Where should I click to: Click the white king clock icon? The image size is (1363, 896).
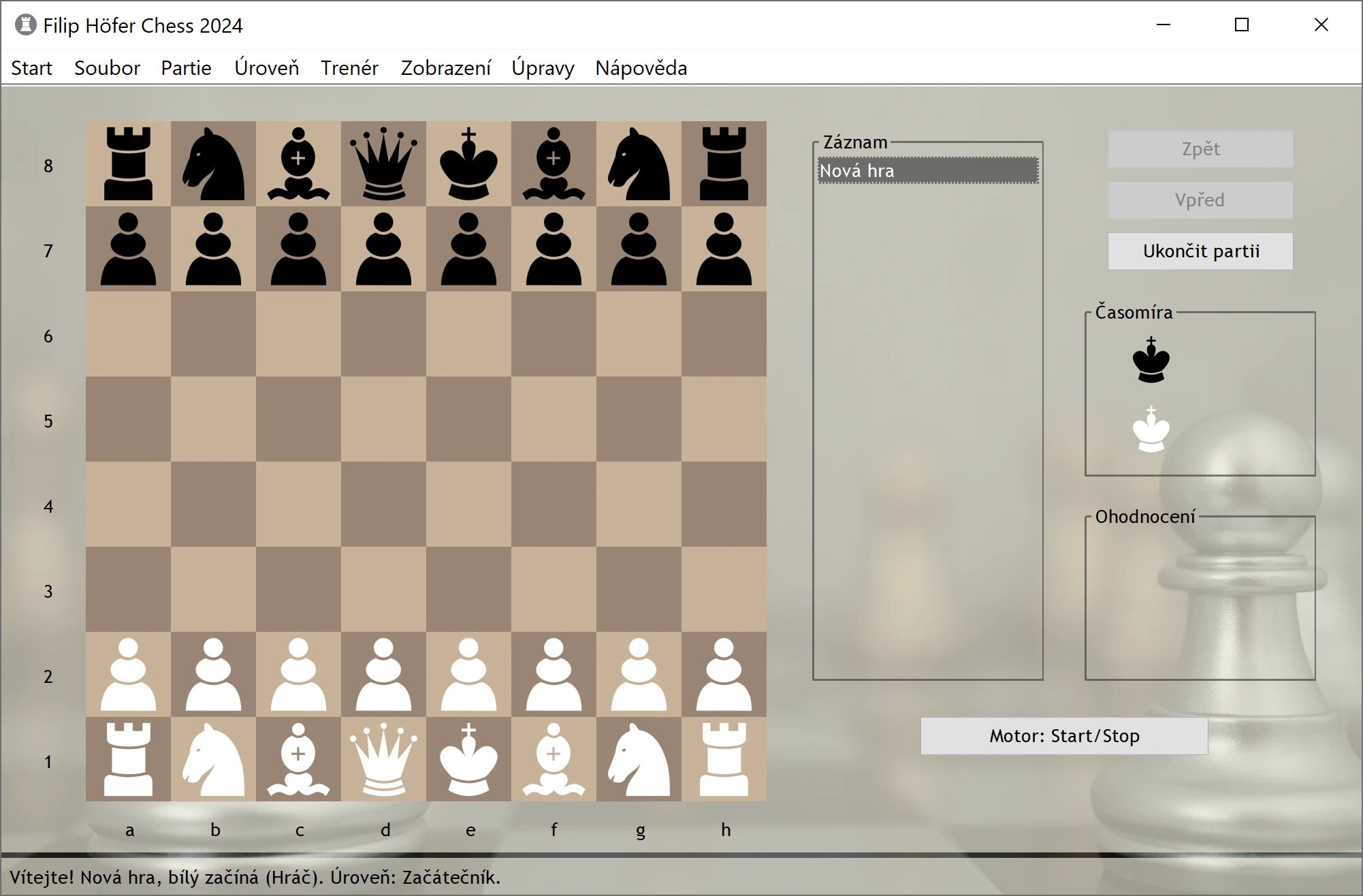tap(1151, 429)
